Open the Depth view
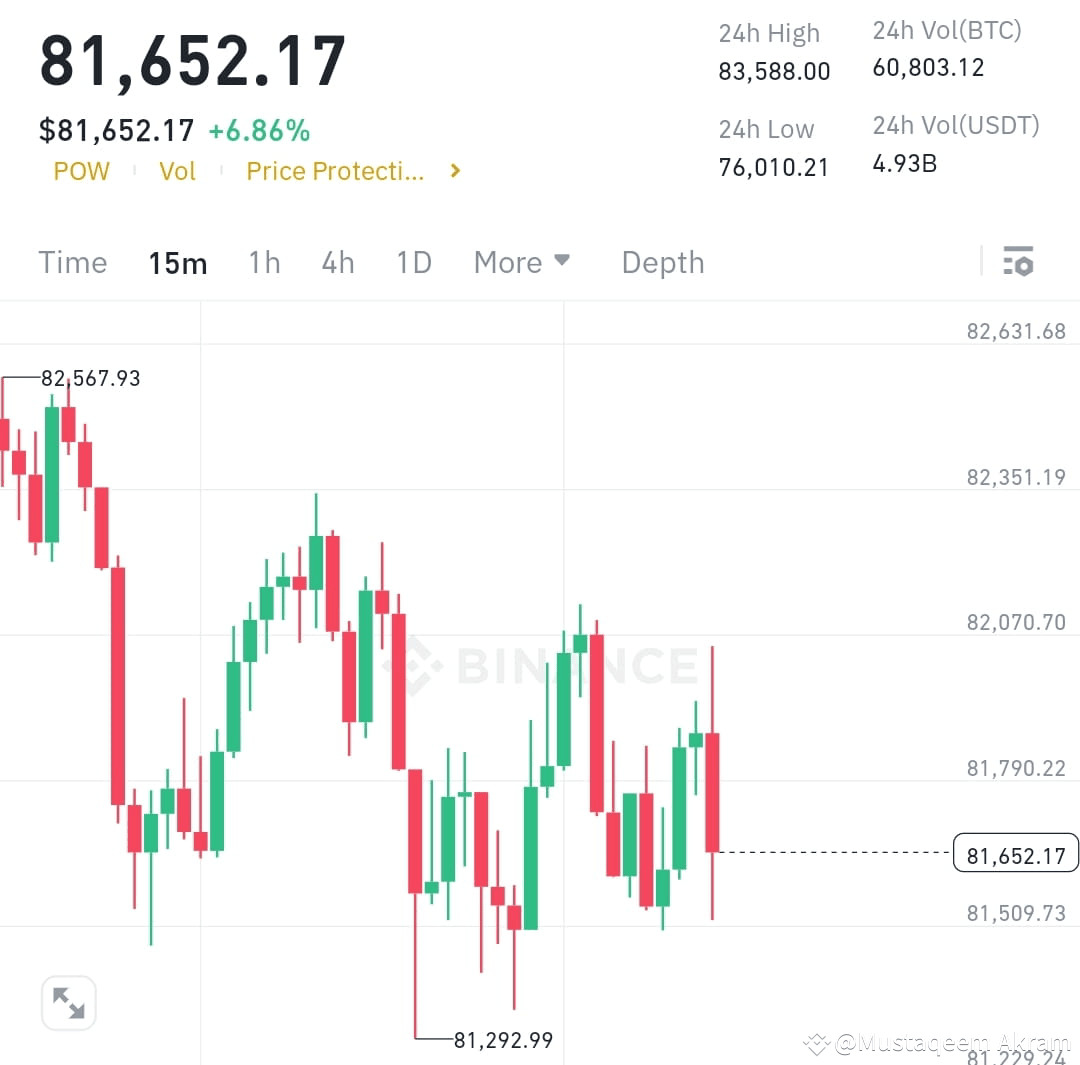The width and height of the screenshot is (1080, 1065). click(x=662, y=262)
